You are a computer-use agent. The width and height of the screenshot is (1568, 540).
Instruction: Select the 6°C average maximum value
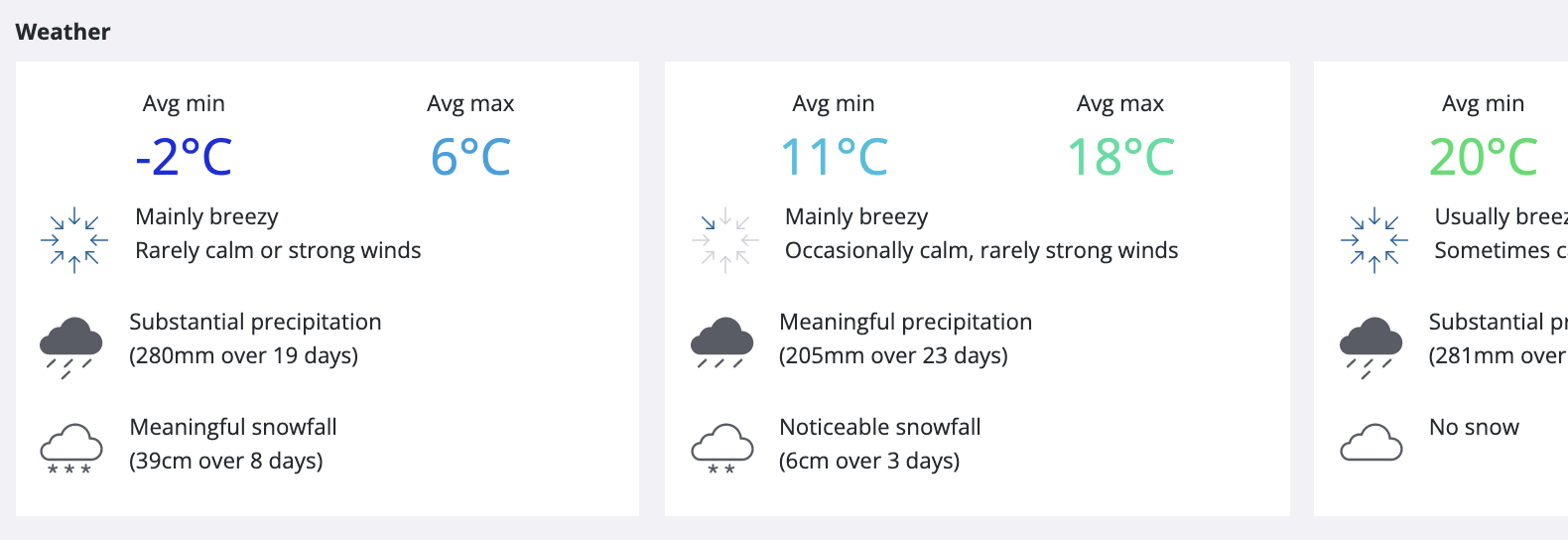[470, 157]
